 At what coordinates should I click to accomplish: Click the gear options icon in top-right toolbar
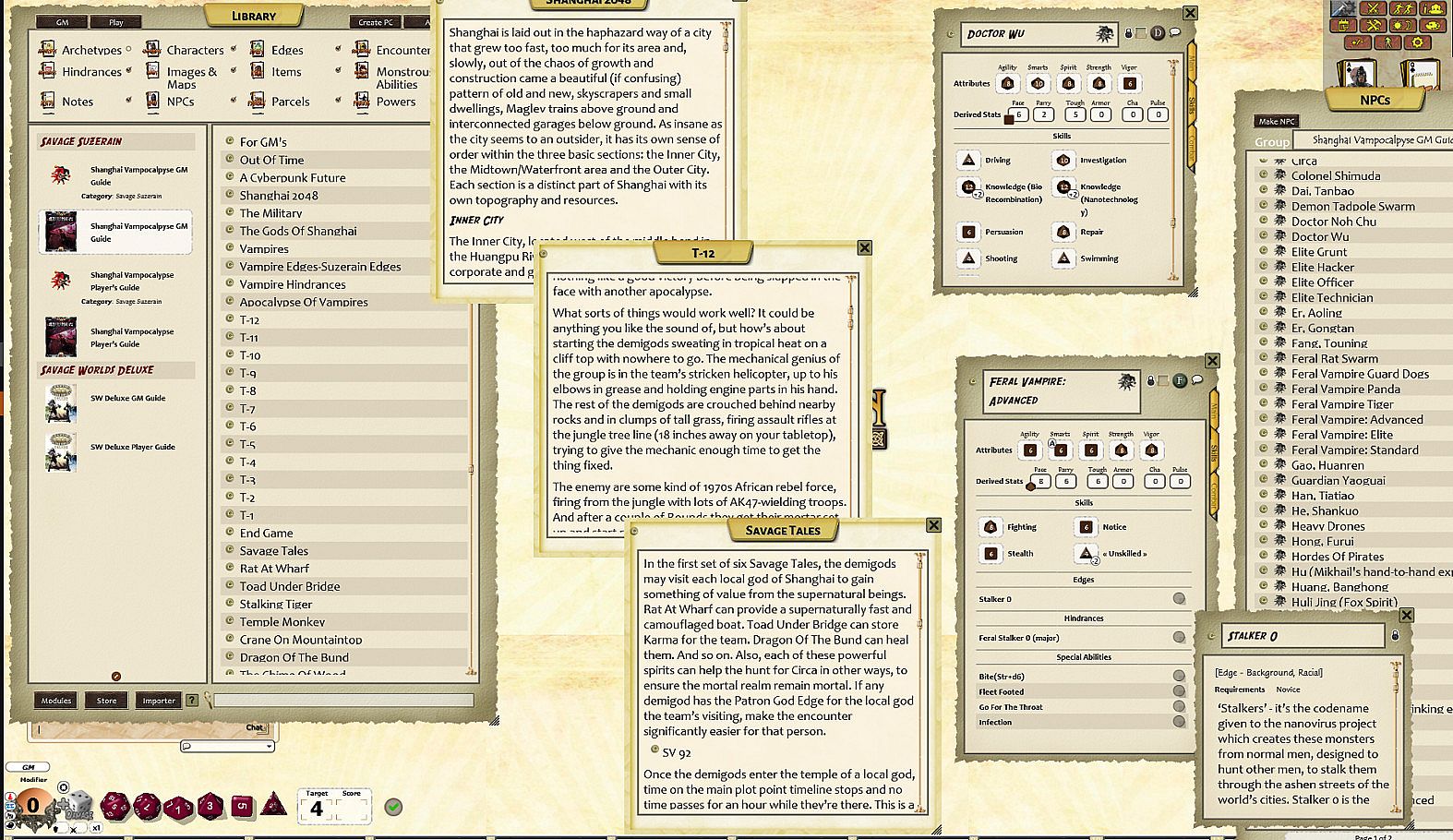pos(1419,42)
